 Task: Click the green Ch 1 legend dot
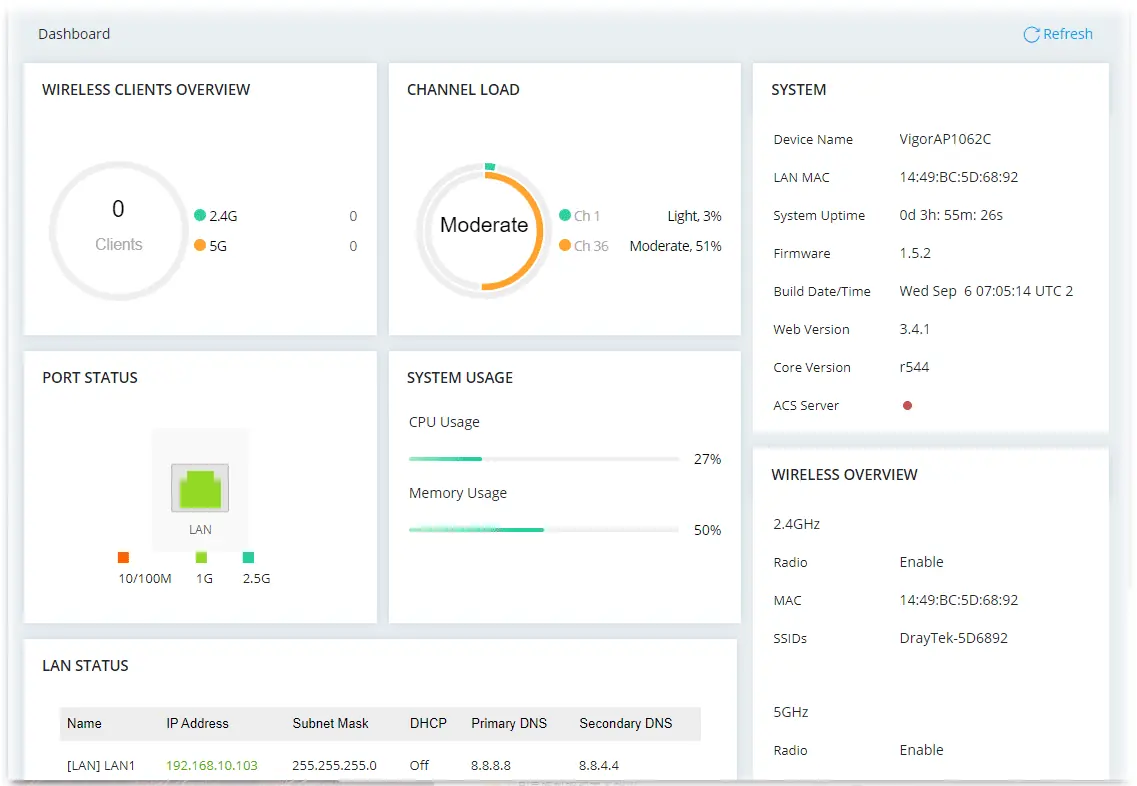pyautogui.click(x=565, y=215)
